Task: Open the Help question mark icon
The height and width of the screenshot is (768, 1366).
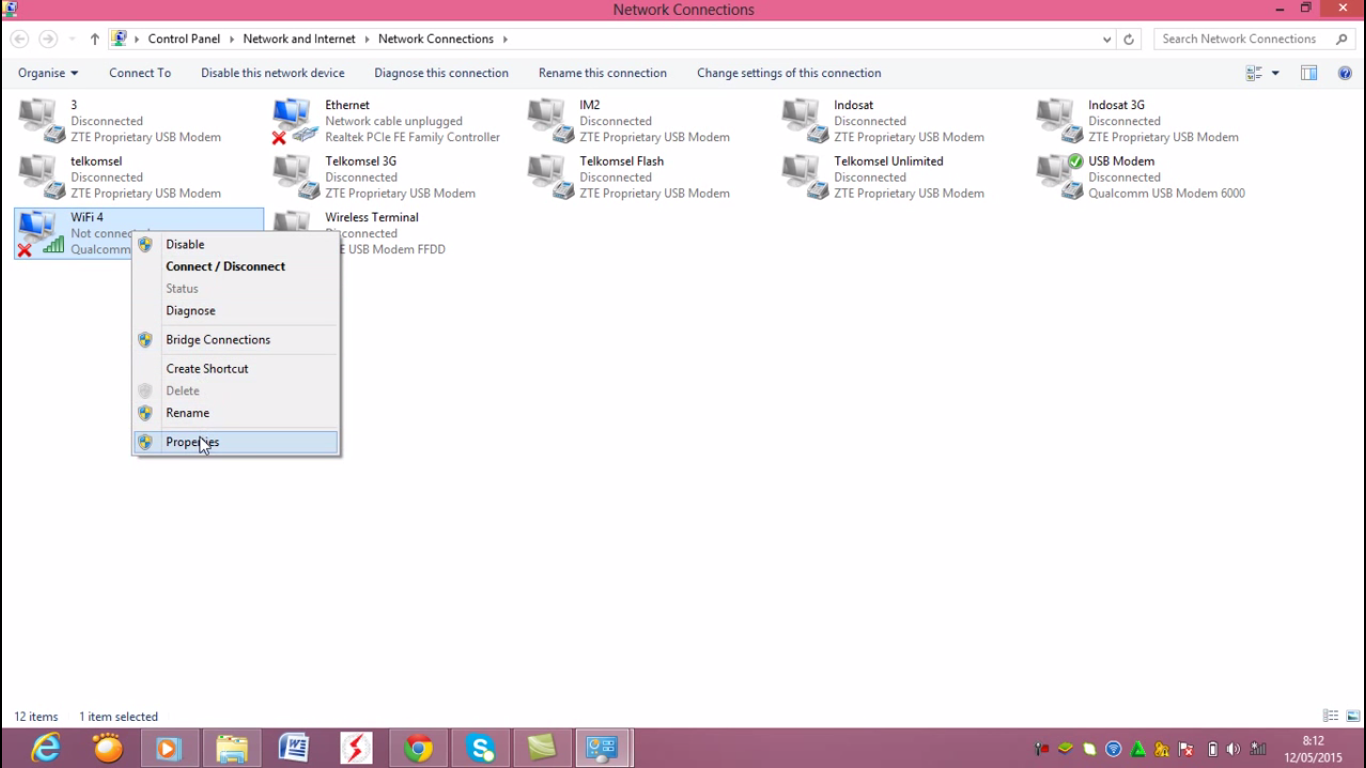Action: tap(1345, 73)
